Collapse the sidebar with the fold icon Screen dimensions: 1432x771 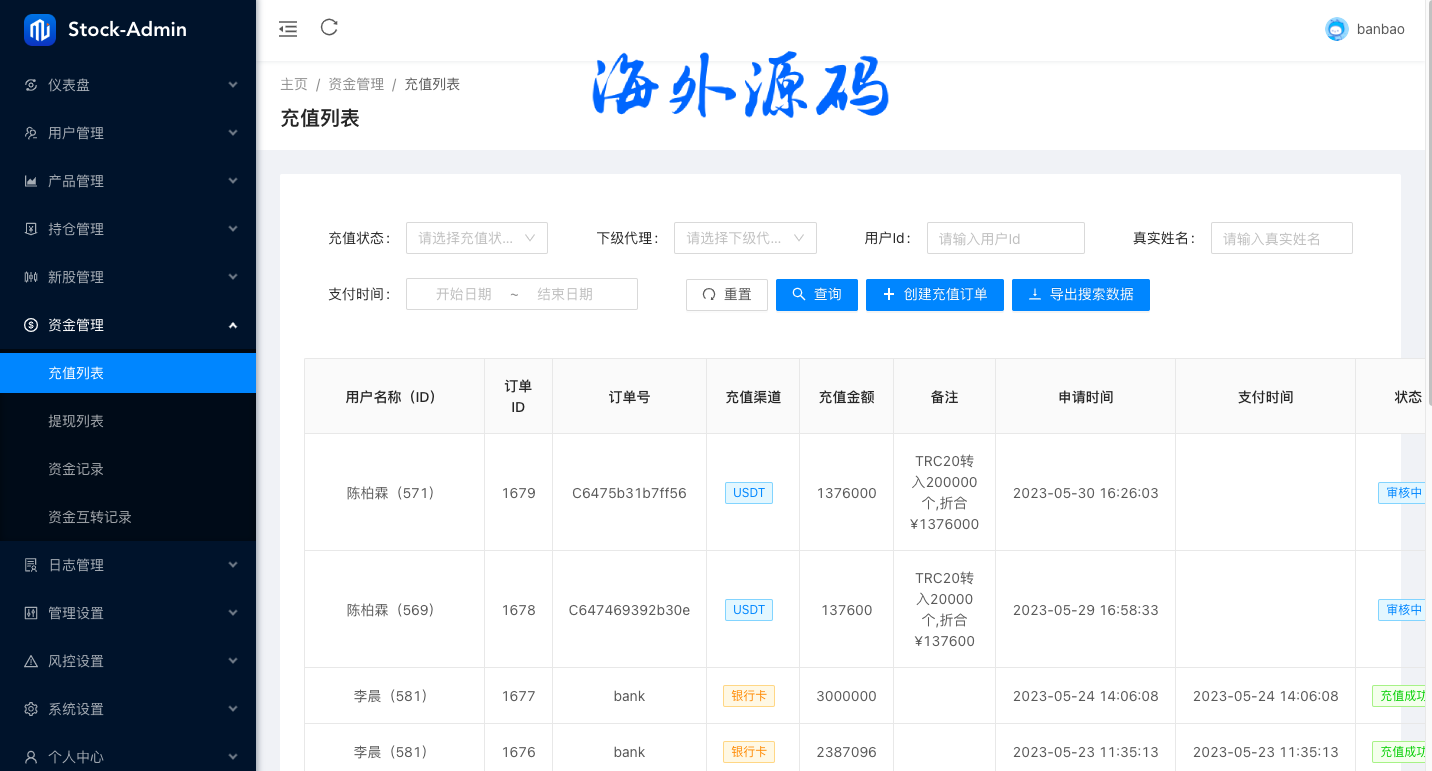coord(288,29)
